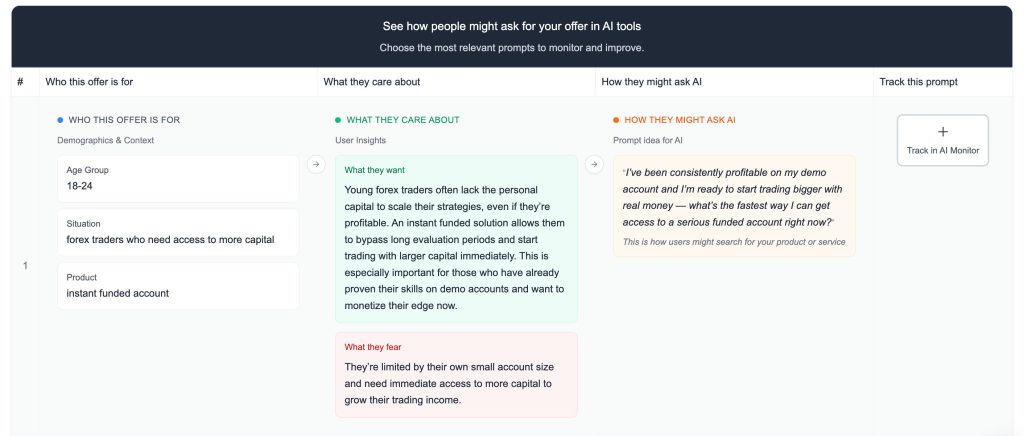Image resolution: width=1024 pixels, height=436 pixels.
Task: Select the Age Group 18-24 field
Action: (178, 178)
